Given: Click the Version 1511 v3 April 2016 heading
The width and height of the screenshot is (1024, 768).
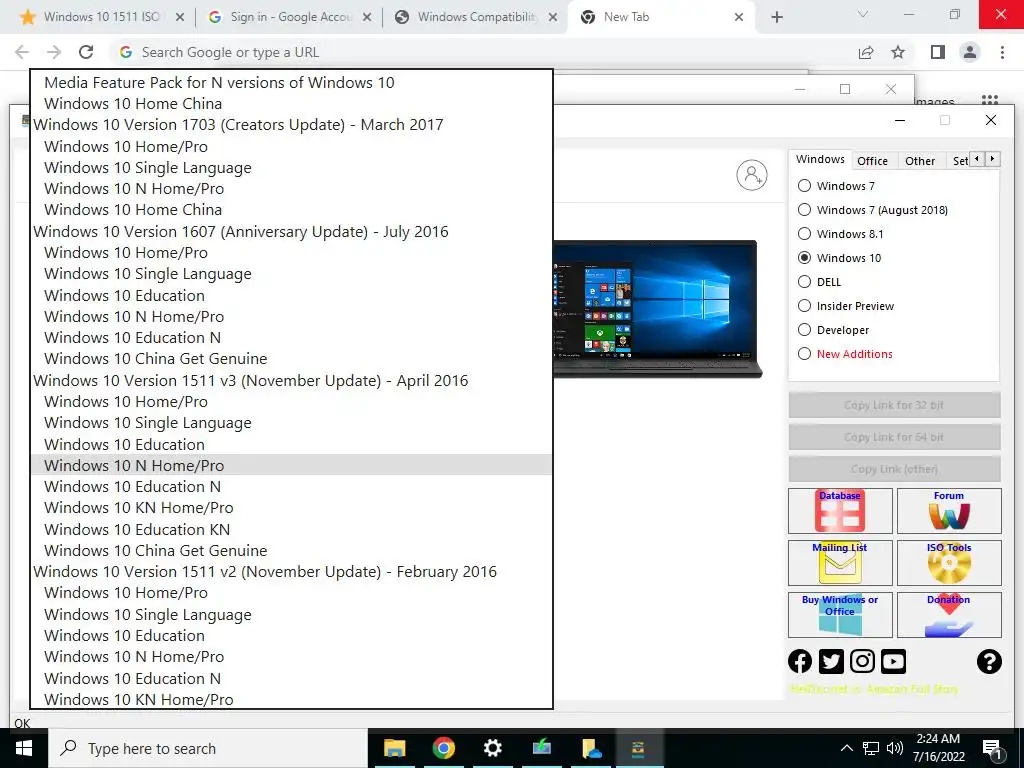Looking at the screenshot, I should click(251, 380).
